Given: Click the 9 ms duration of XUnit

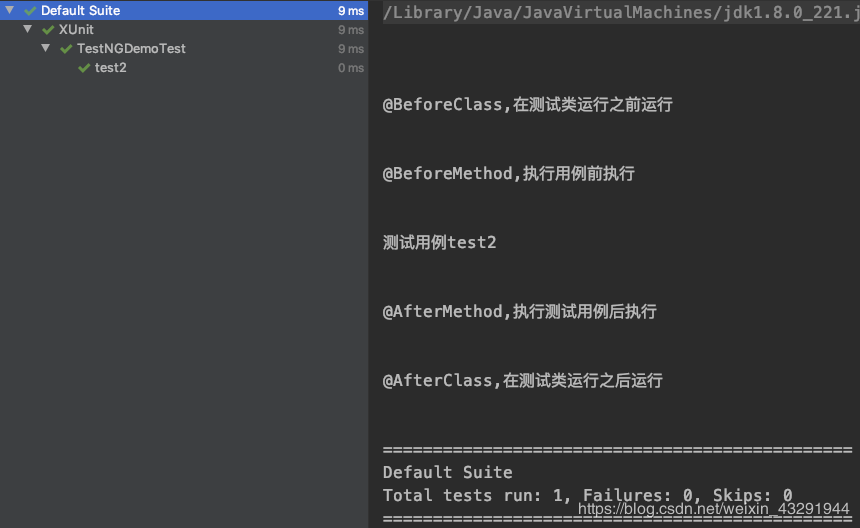Looking at the screenshot, I should [350, 30].
